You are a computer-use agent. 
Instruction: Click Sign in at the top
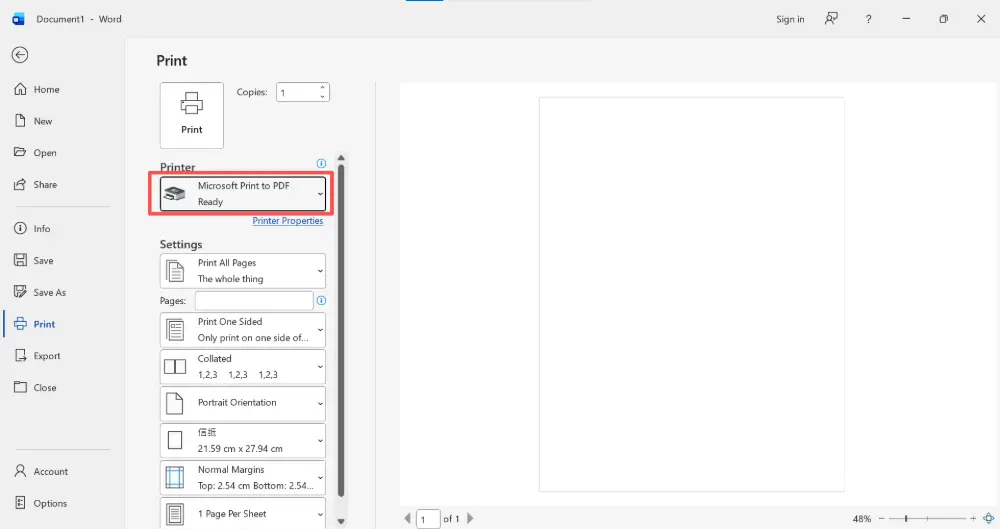click(790, 19)
